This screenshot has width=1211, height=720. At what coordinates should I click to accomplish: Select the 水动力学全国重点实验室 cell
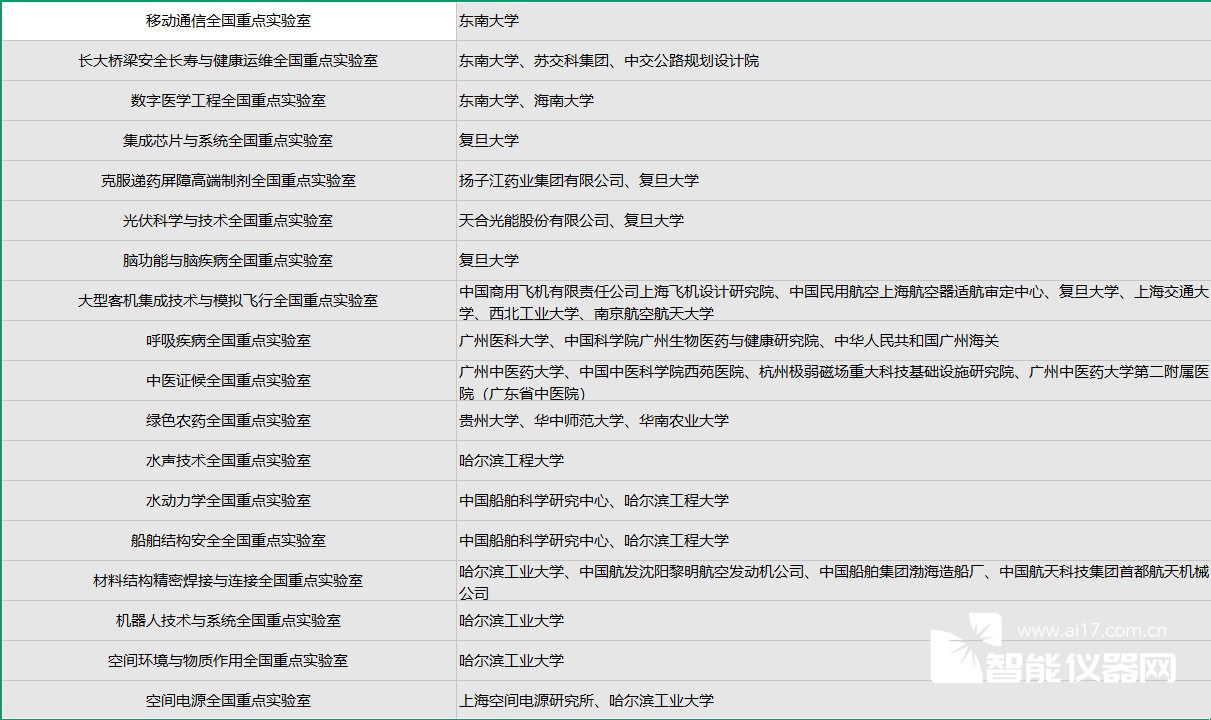click(x=228, y=501)
